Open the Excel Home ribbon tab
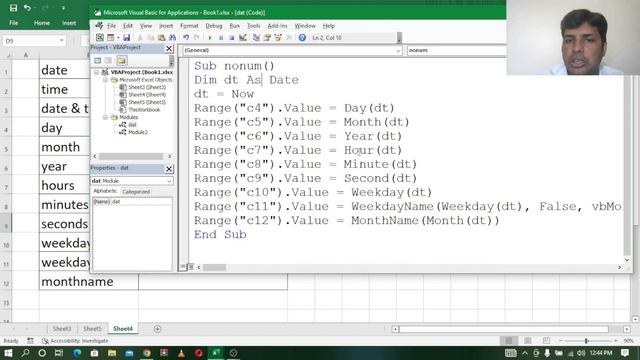 [42, 23]
